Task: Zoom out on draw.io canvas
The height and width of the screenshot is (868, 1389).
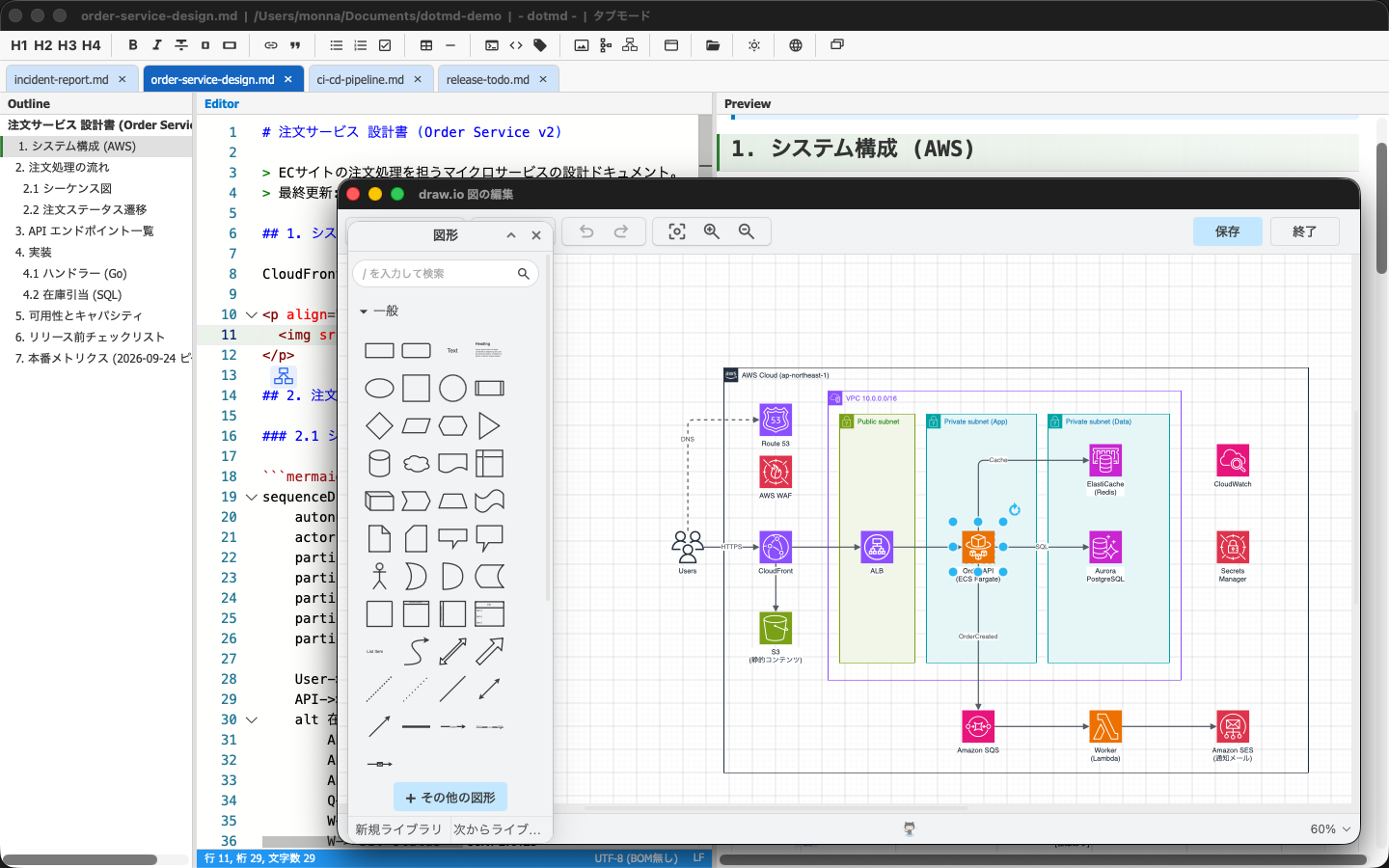Action: [747, 231]
